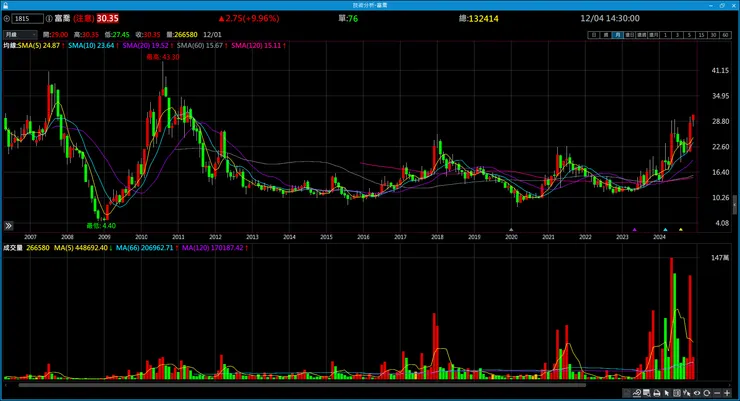740x401 pixels.
Task: Click the vertical scrollbar handle at right edge
Action: [735, 206]
